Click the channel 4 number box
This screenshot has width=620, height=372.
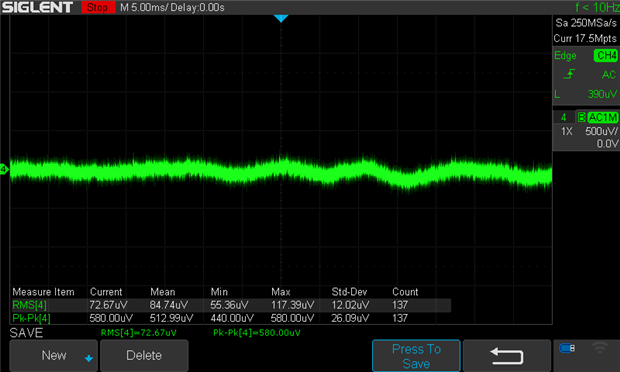coord(564,117)
